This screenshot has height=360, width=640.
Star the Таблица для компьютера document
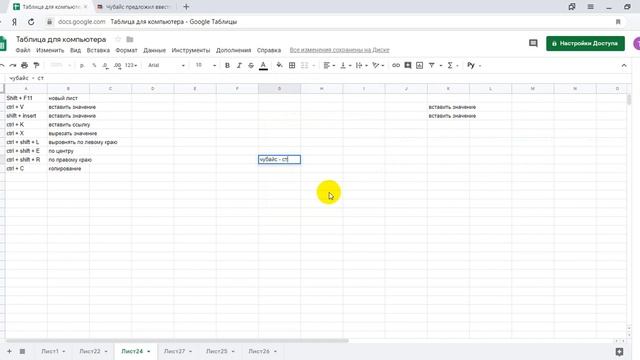pos(118,39)
